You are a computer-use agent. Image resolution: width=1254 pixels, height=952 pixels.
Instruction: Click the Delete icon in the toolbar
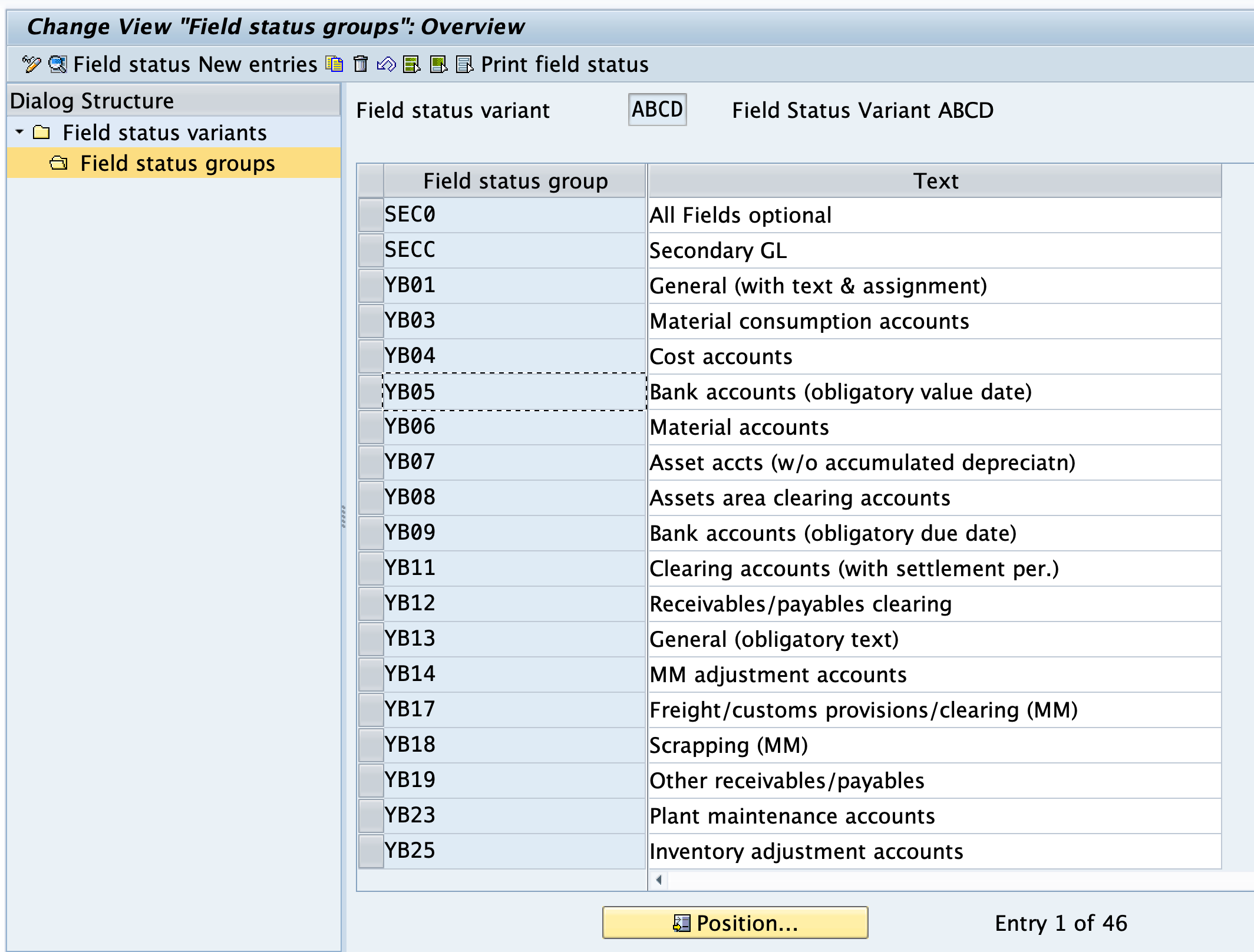pyautogui.click(x=340, y=67)
